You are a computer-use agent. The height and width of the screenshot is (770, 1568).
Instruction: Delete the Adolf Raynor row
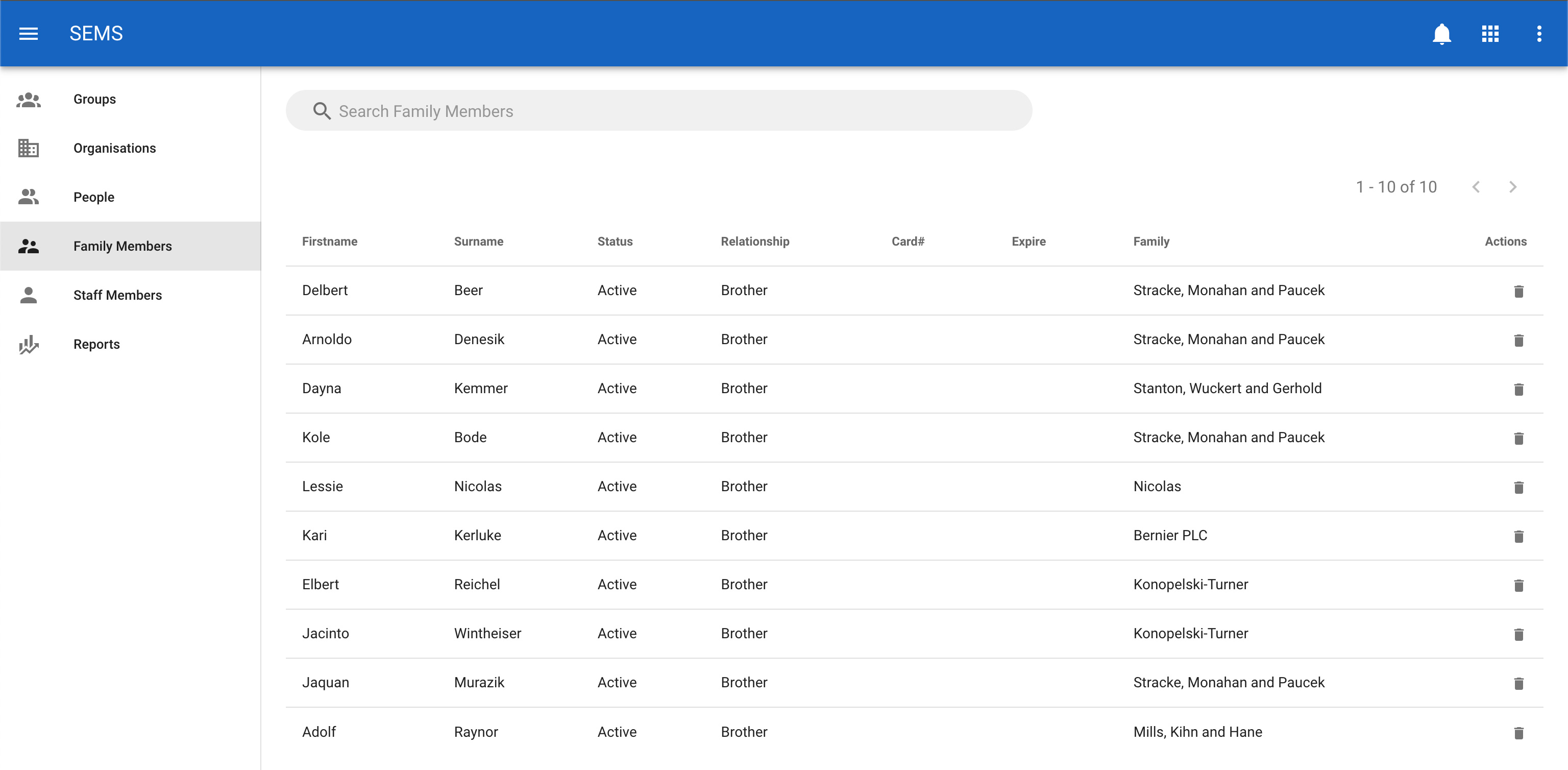pos(1518,732)
